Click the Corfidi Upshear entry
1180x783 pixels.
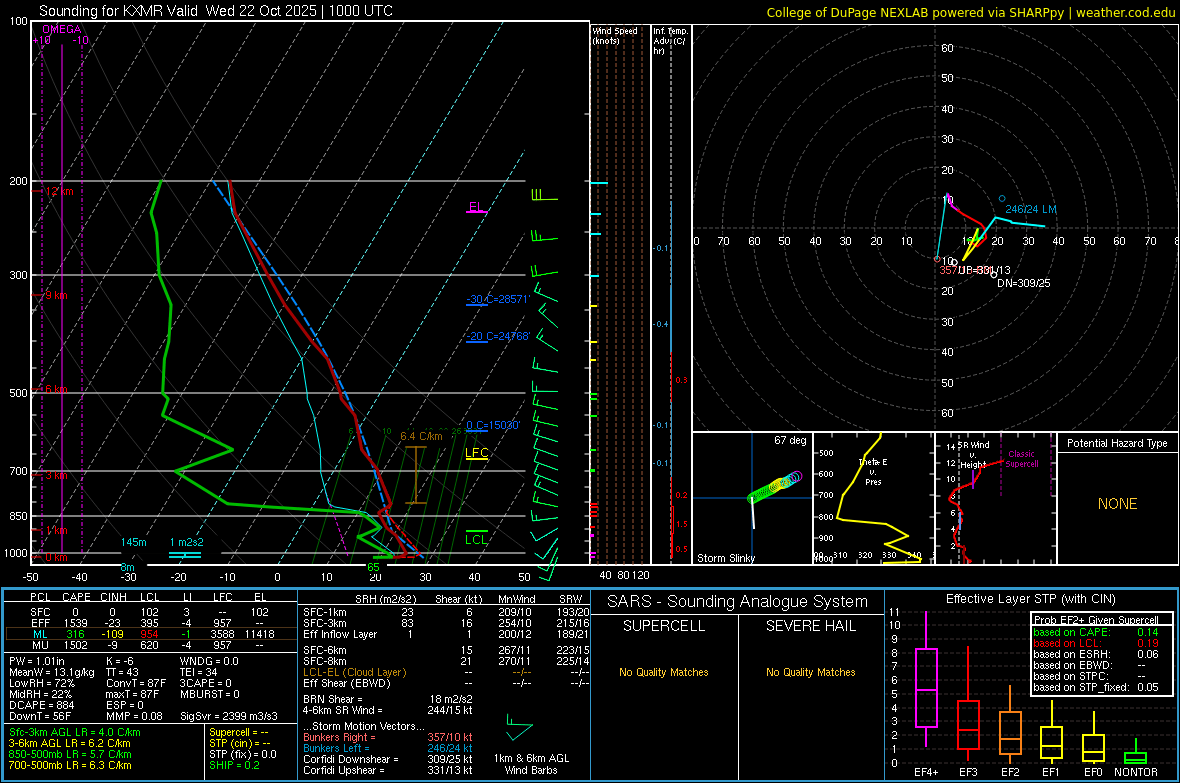tap(388, 770)
